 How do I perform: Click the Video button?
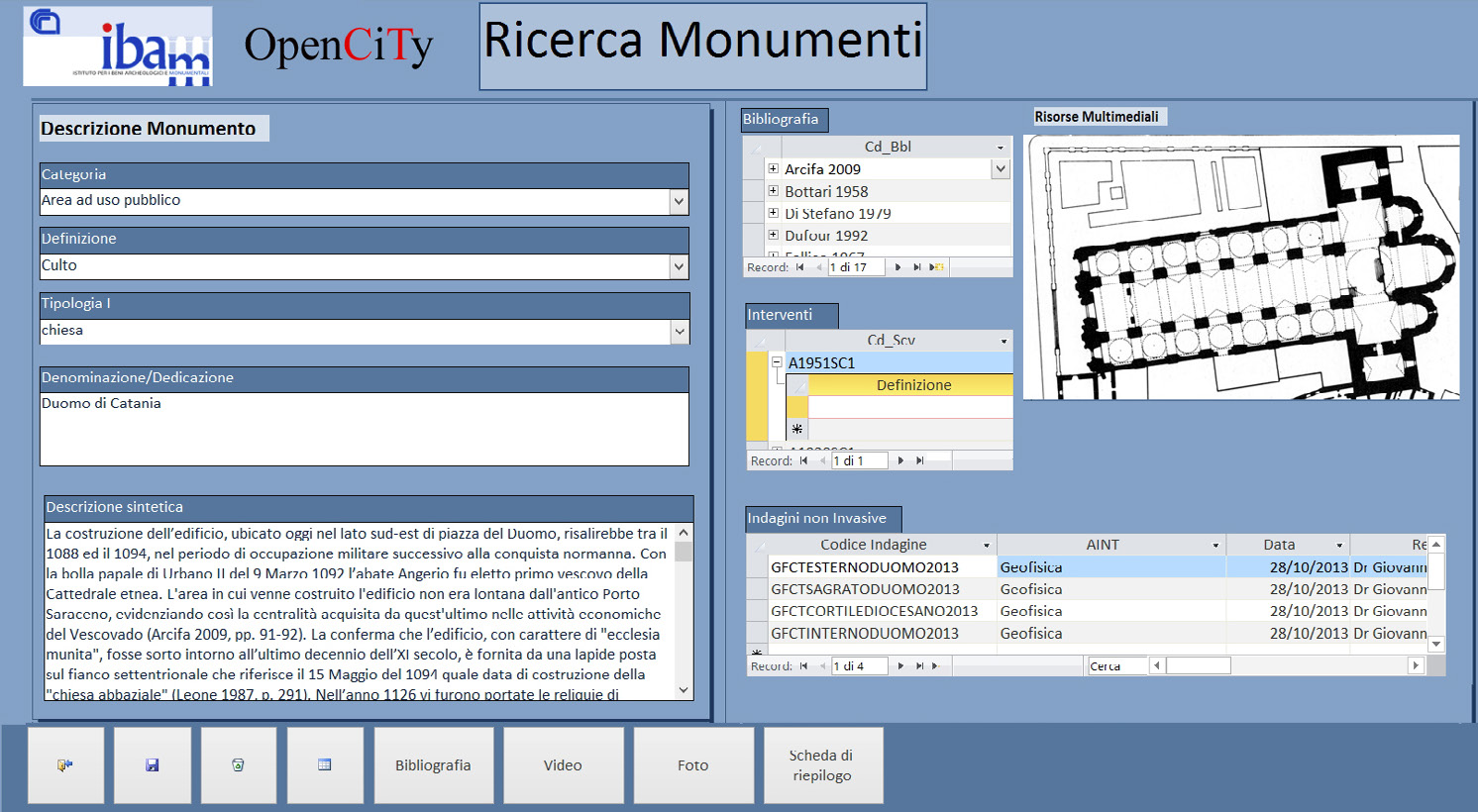click(563, 765)
